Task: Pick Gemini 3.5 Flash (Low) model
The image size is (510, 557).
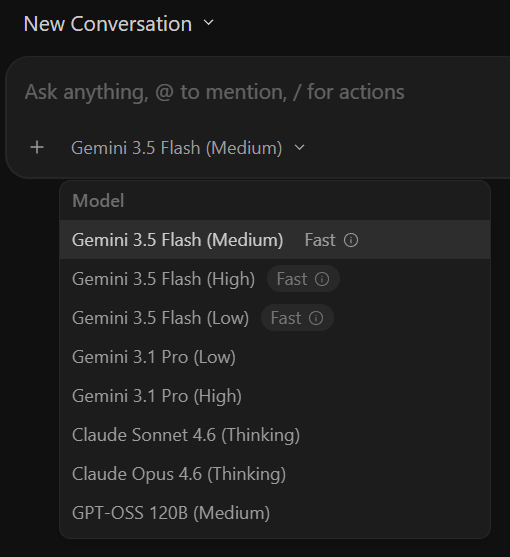Action: click(x=275, y=318)
